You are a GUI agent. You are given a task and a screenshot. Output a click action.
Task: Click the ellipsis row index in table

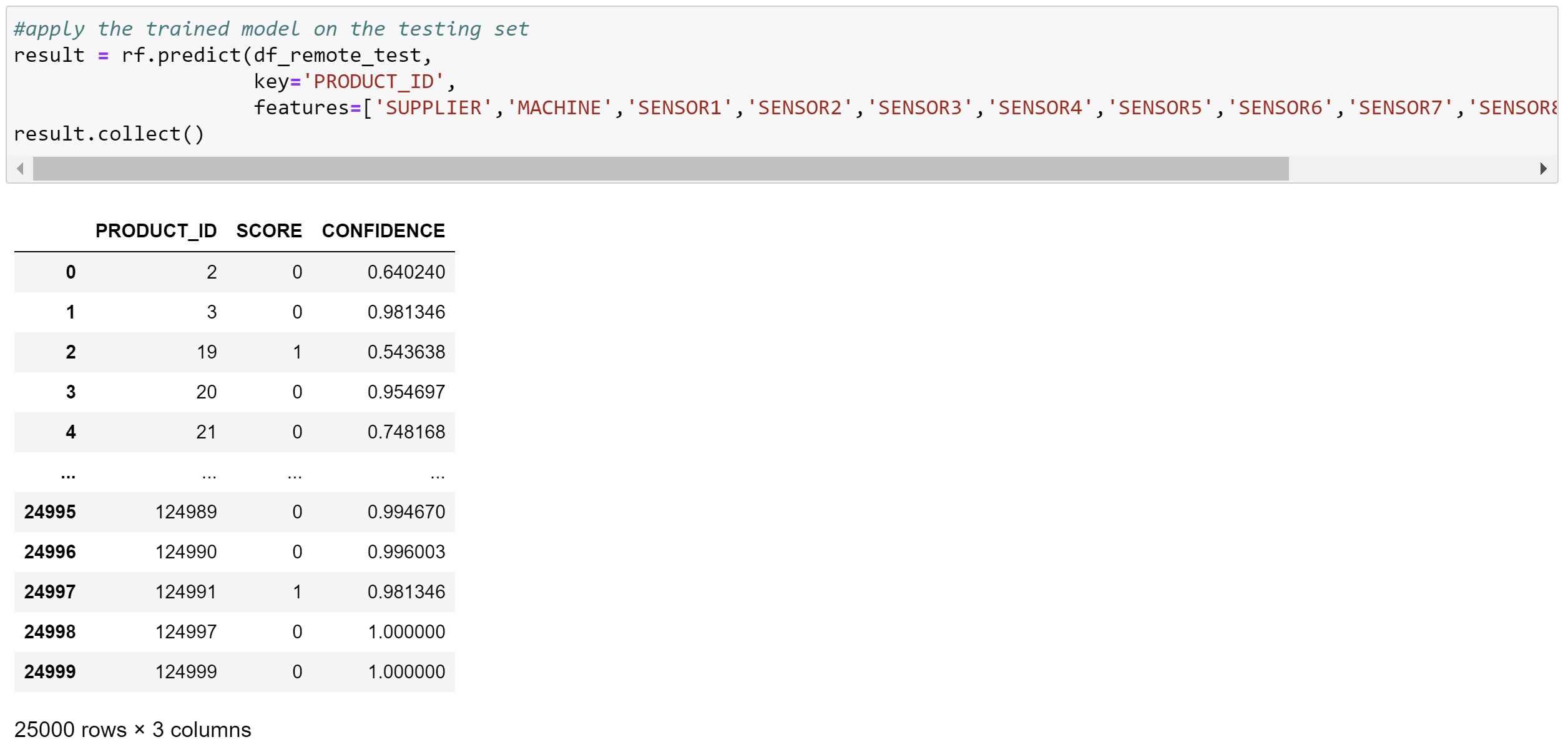[x=68, y=476]
